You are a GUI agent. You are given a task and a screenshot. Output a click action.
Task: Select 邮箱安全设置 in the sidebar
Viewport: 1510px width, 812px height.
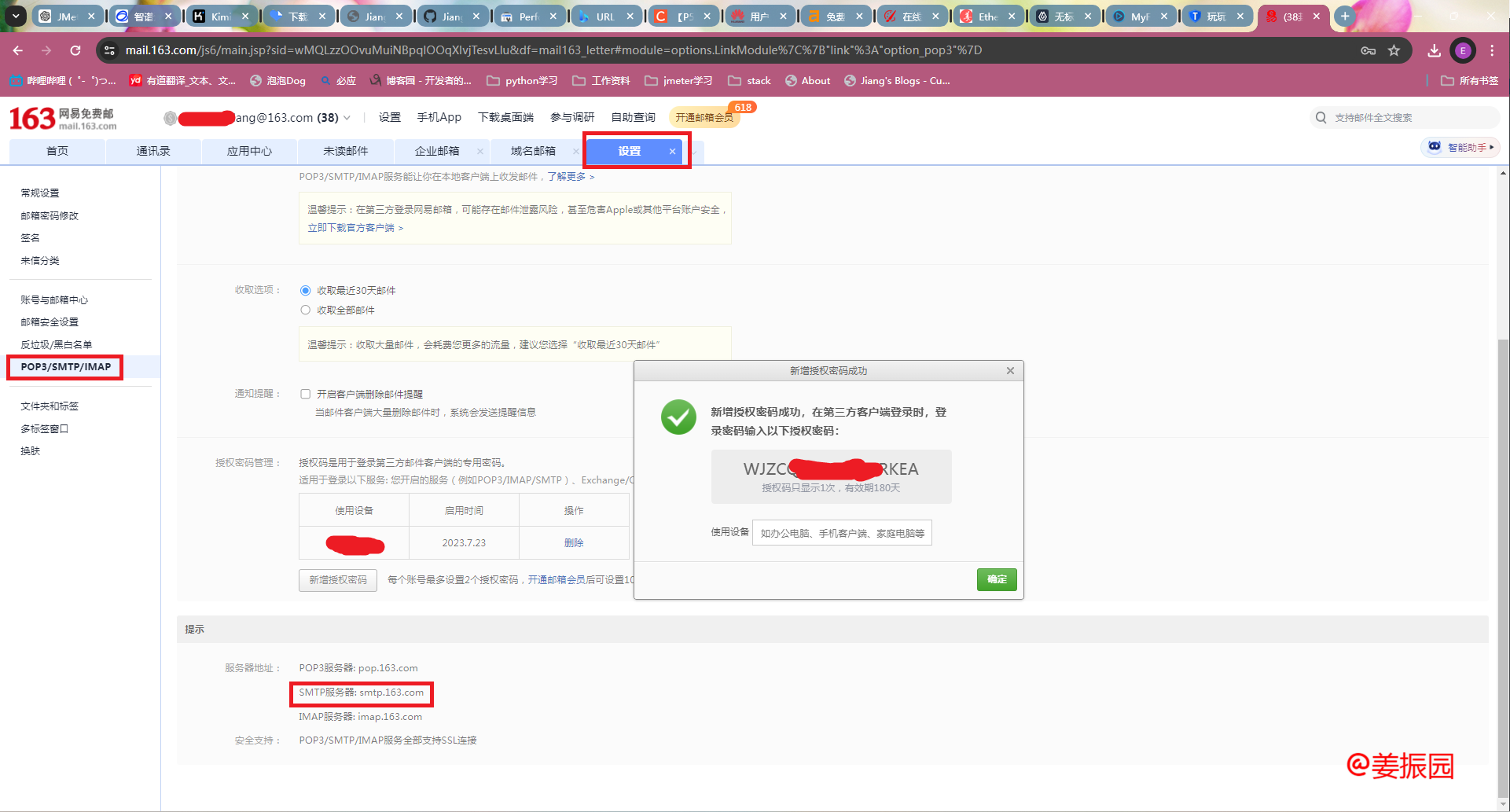click(50, 322)
